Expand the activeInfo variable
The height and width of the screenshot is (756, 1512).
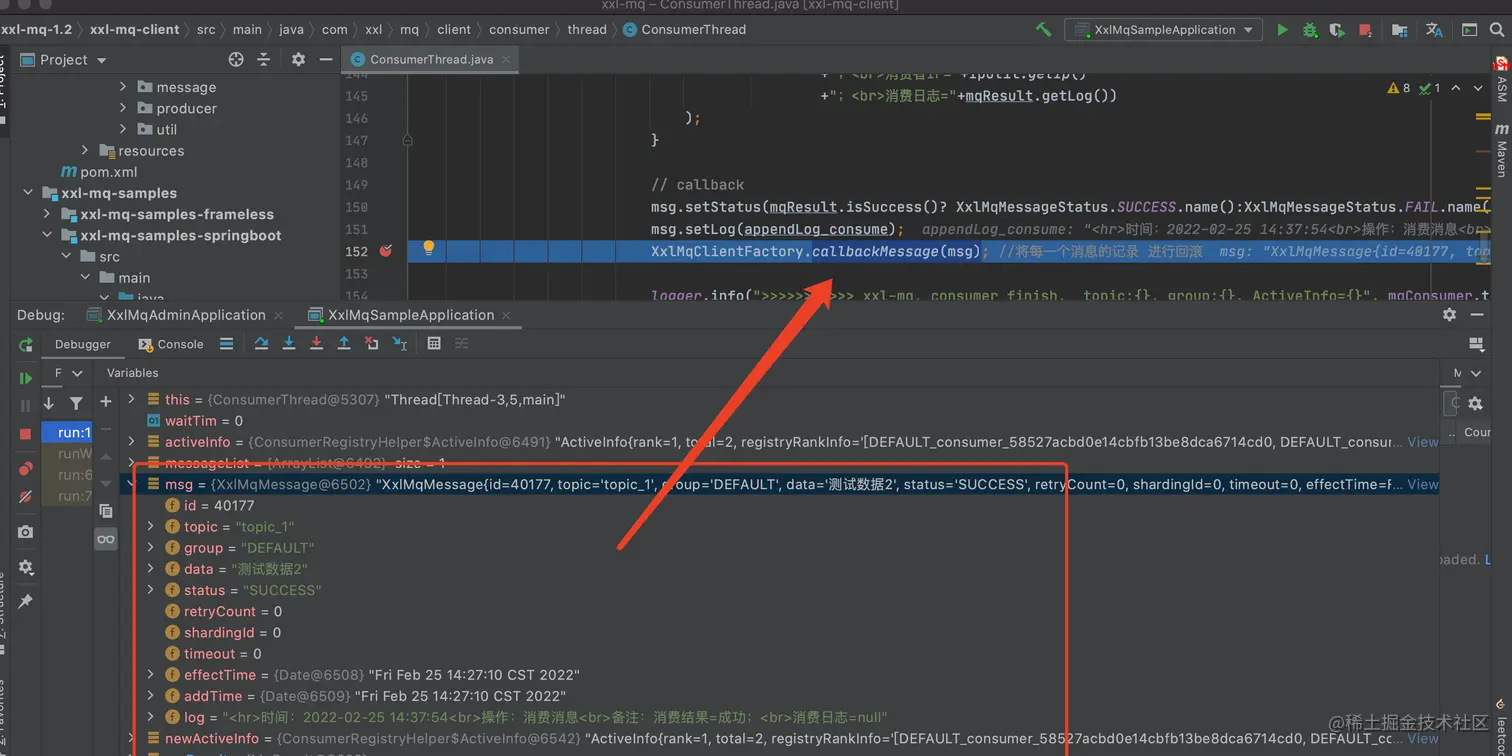pos(131,442)
